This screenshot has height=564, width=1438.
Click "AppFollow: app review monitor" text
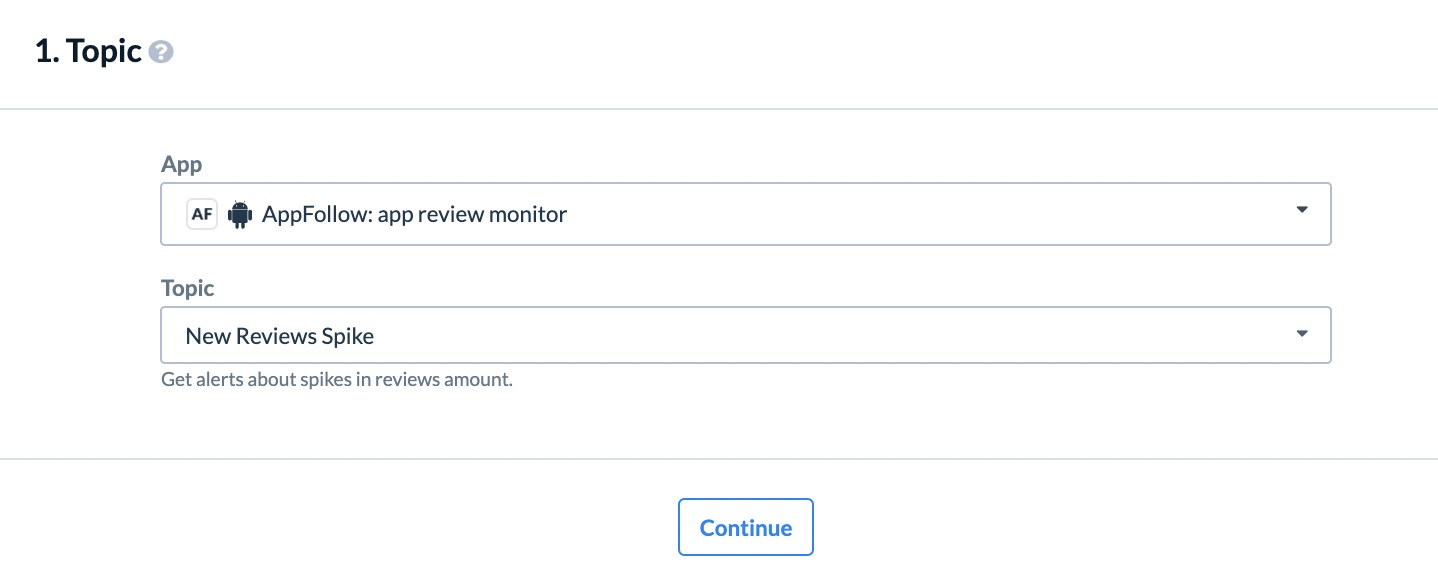(414, 214)
